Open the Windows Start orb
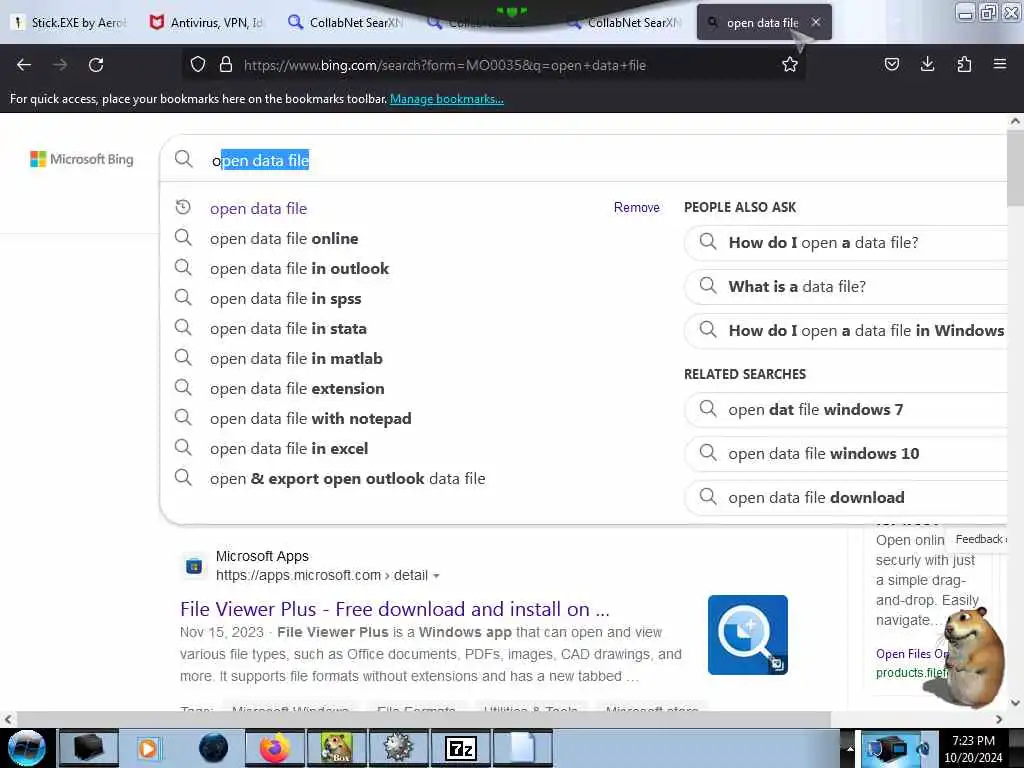The height and width of the screenshot is (768, 1024). coord(26,748)
